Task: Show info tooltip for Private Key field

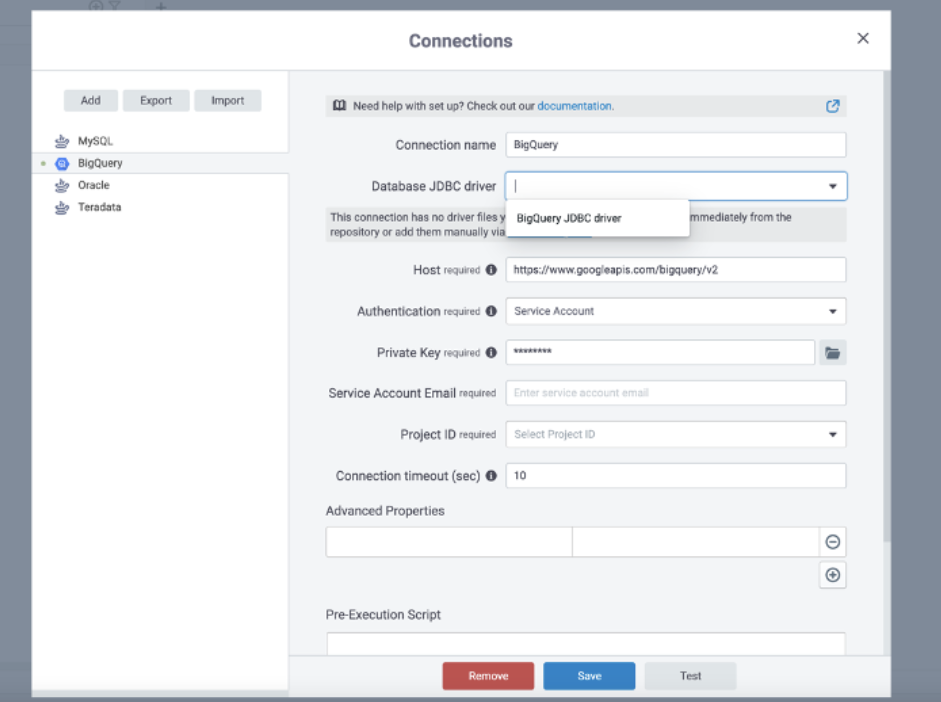Action: pos(491,353)
